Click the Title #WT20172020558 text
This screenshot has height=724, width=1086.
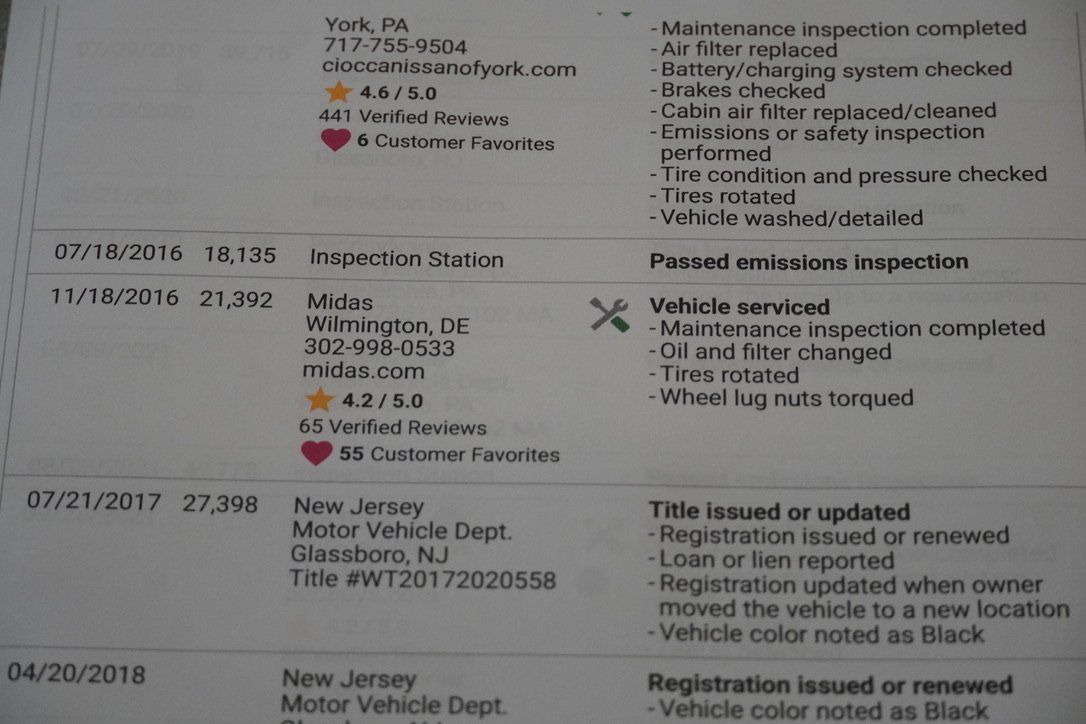(422, 579)
